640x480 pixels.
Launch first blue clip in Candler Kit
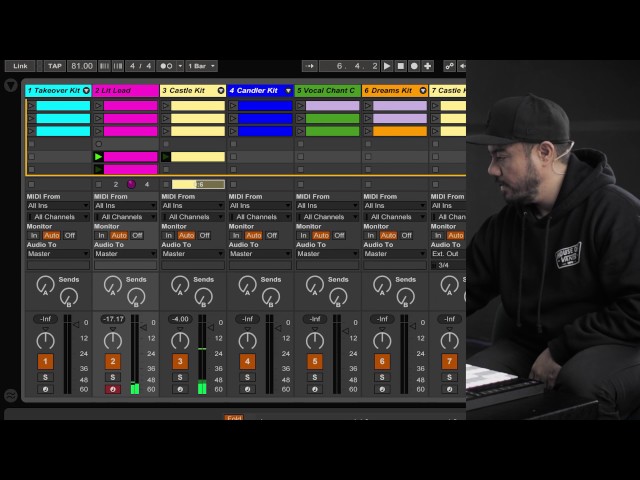click(233, 106)
